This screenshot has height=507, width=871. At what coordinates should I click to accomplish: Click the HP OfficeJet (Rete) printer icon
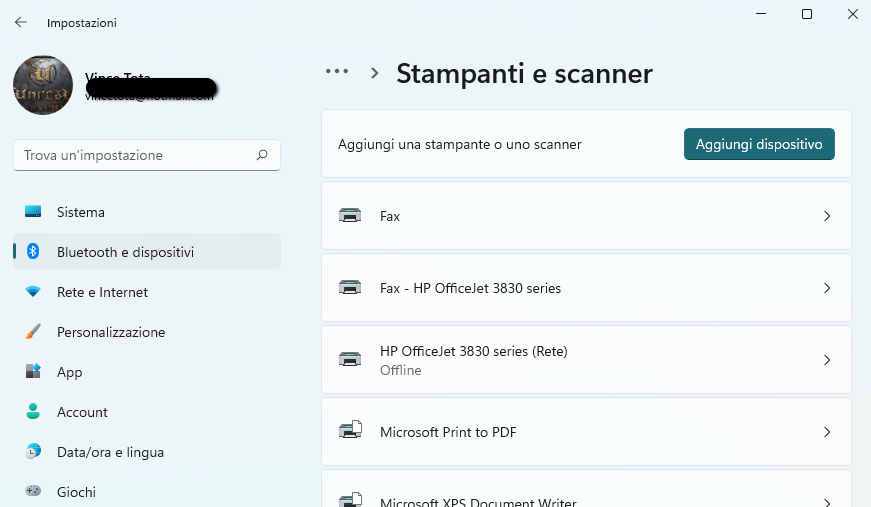(350, 359)
